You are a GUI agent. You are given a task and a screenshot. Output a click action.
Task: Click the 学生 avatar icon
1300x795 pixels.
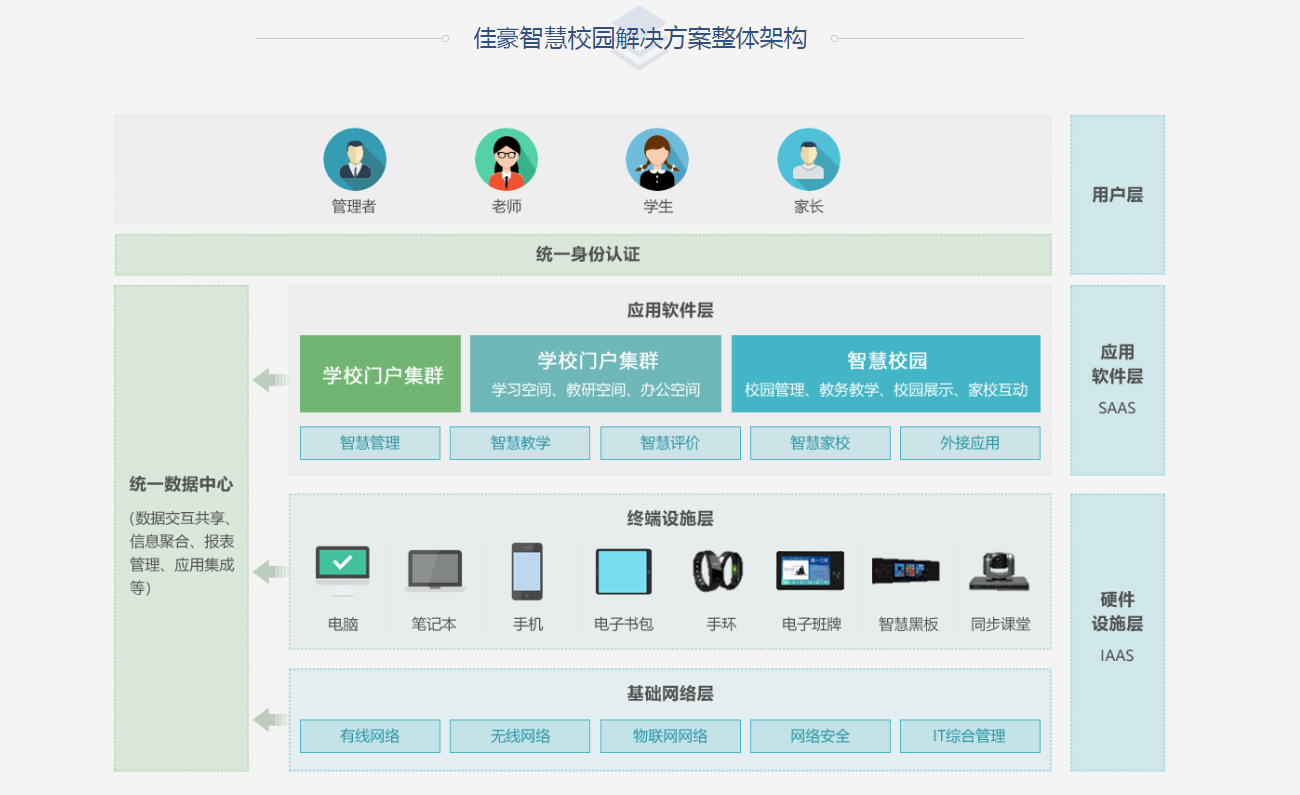point(657,160)
